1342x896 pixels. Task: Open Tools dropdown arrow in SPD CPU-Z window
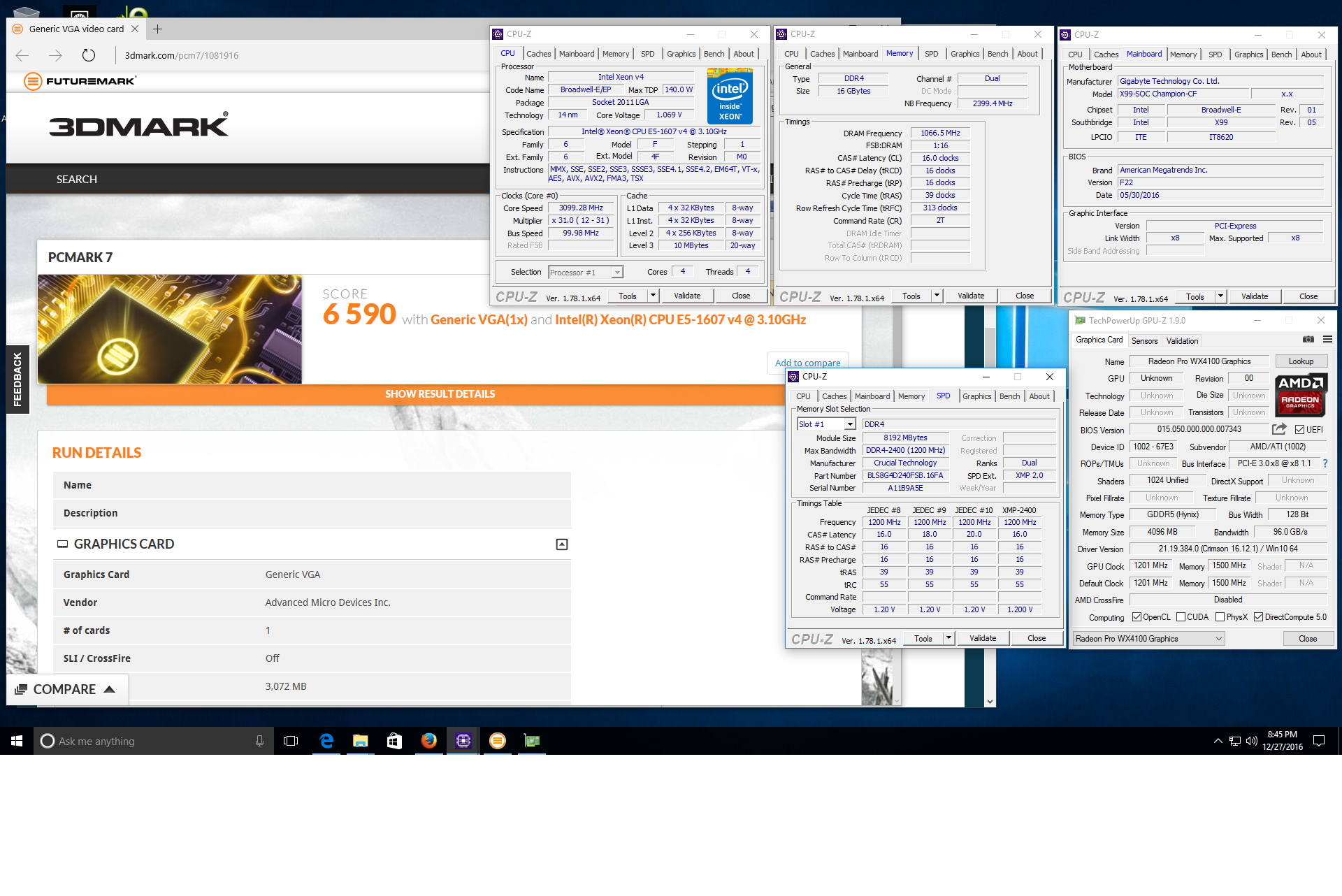(948, 638)
